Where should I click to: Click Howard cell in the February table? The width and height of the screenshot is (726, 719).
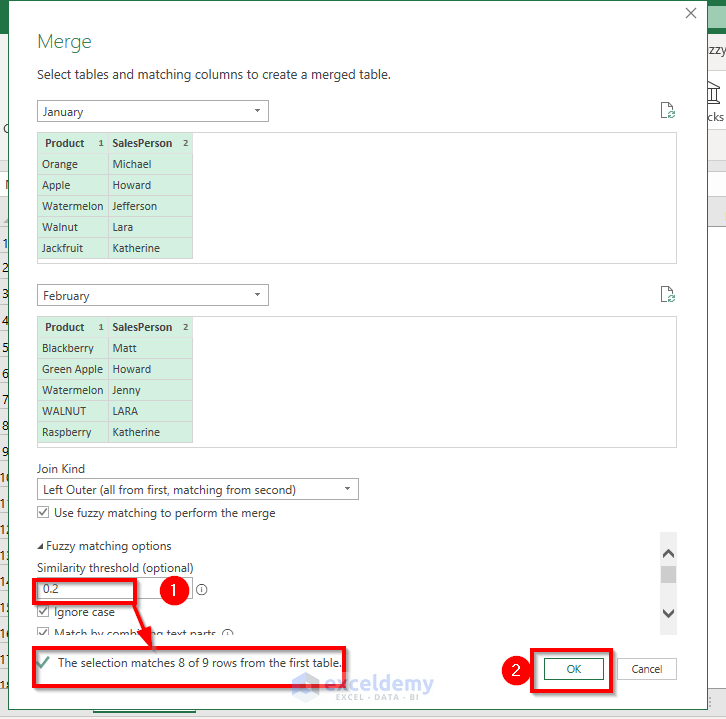pyautogui.click(x=150, y=369)
